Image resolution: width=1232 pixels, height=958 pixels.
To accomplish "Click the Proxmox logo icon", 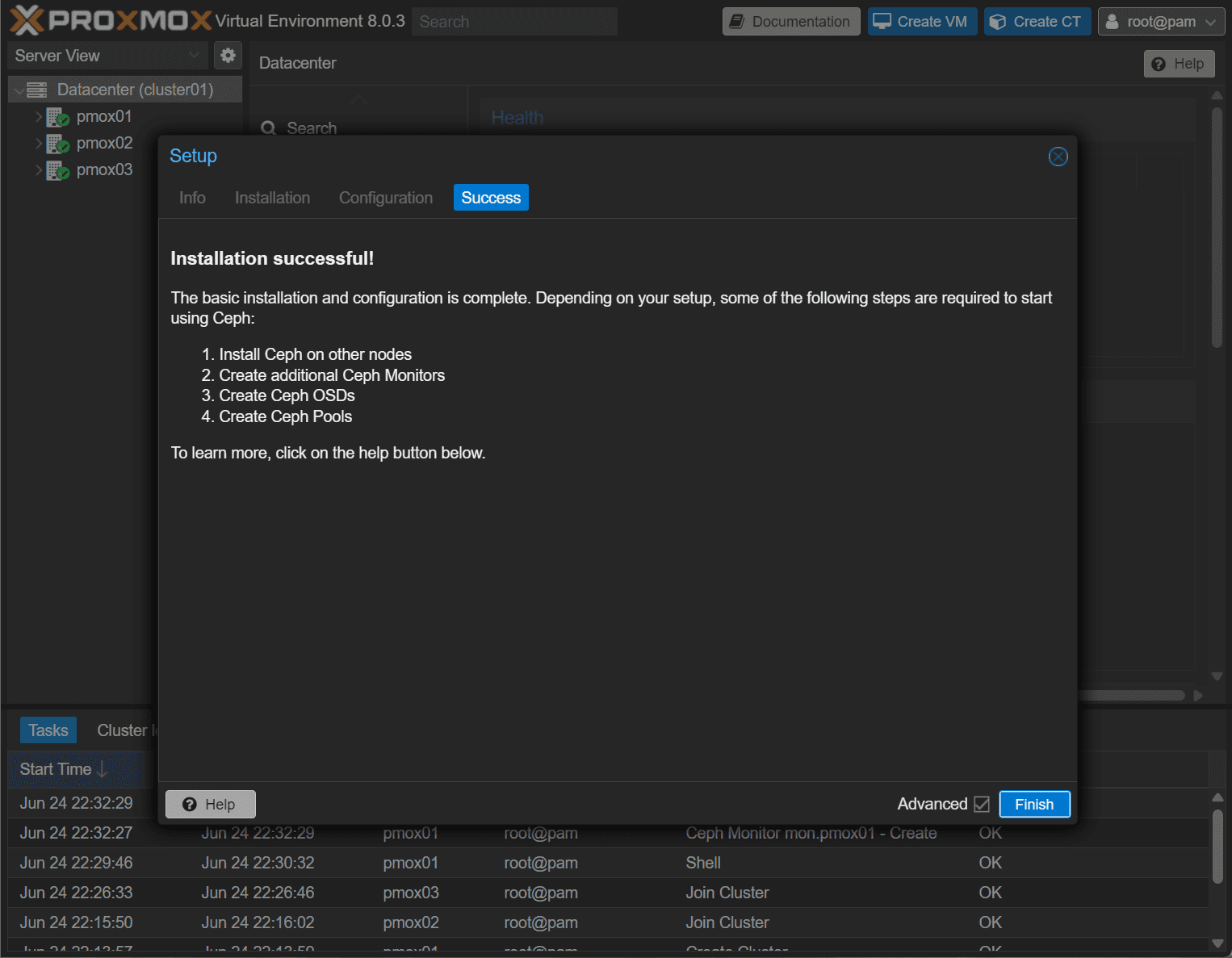I will tap(27, 21).
